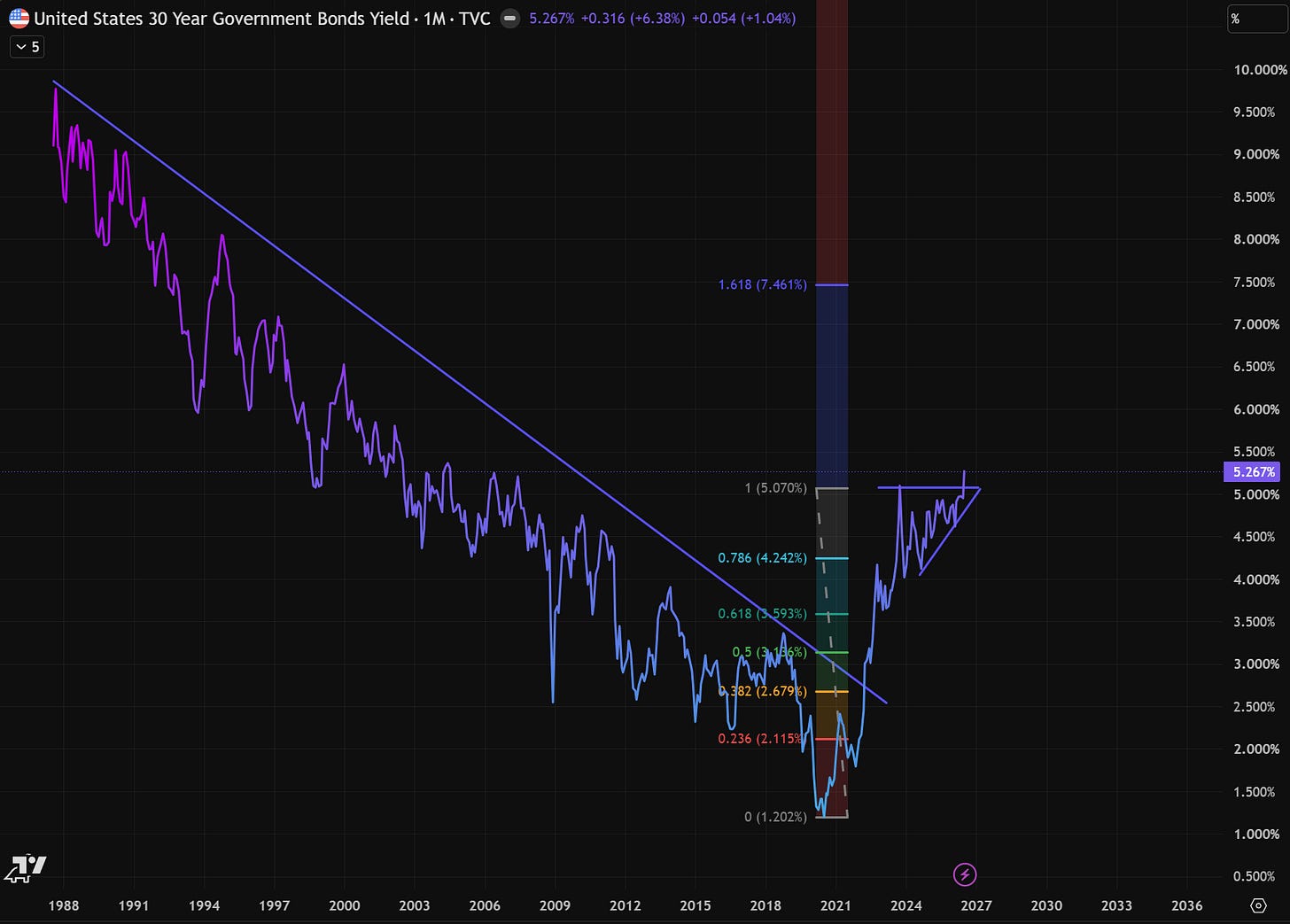Screen dimensions: 1290x924
Task: Click the 2015 label on the time axis
Action: [696, 905]
